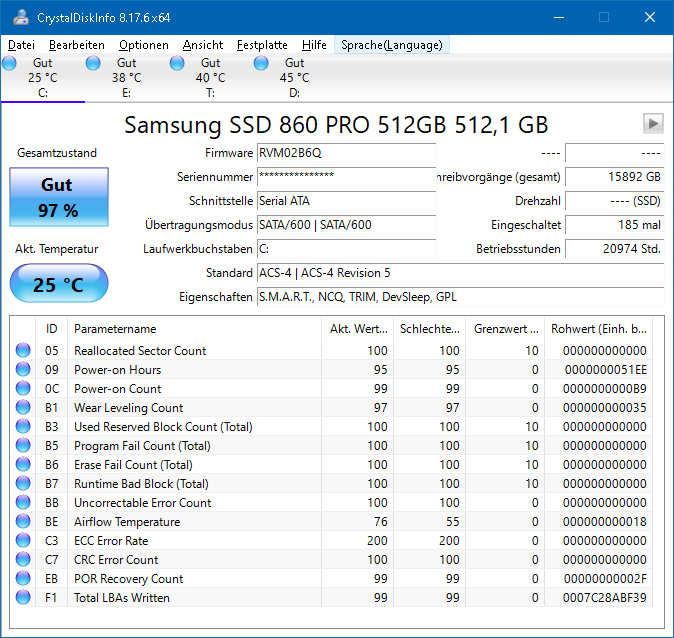The width and height of the screenshot is (674, 638).
Task: Click status orb of Uncorrectable Error Count row
Action: pyautogui.click(x=23, y=502)
